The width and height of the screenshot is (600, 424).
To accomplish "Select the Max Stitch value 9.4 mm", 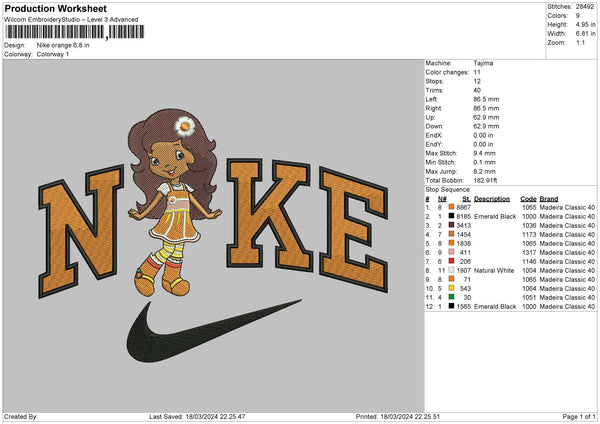I will click(484, 153).
